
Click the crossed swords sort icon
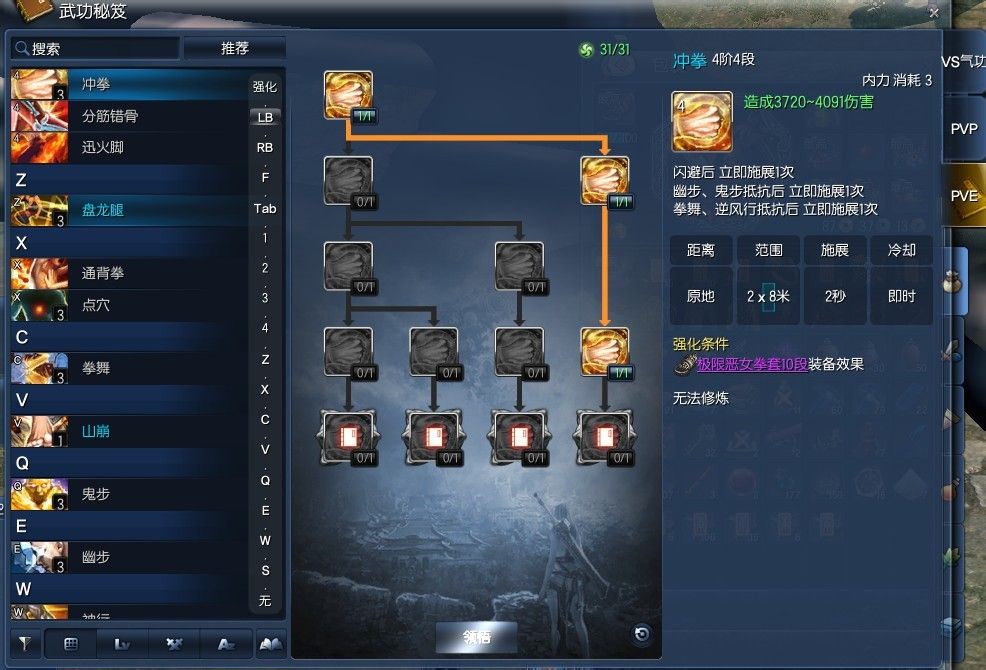tap(174, 644)
